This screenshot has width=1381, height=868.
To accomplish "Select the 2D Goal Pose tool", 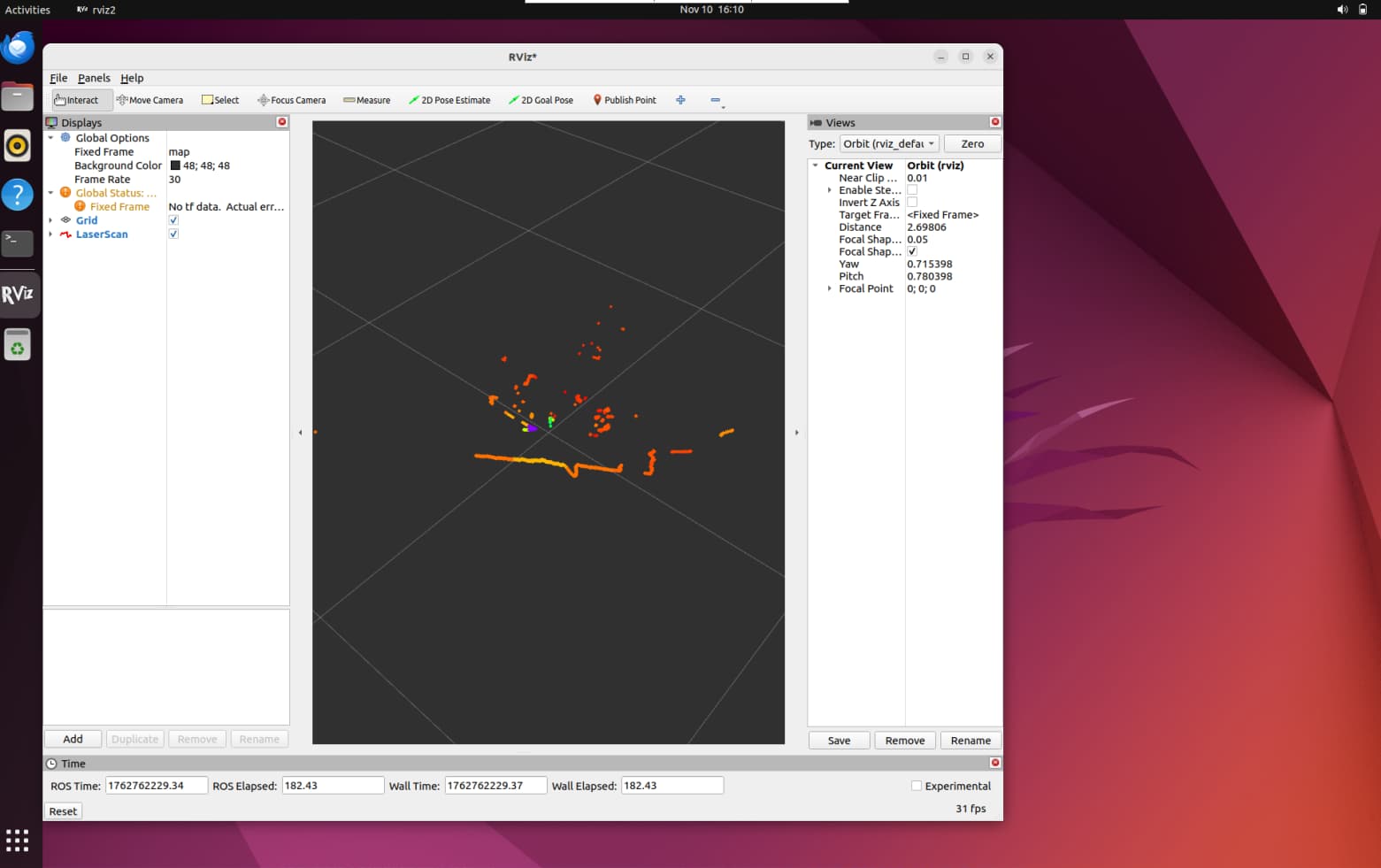I will tap(541, 100).
